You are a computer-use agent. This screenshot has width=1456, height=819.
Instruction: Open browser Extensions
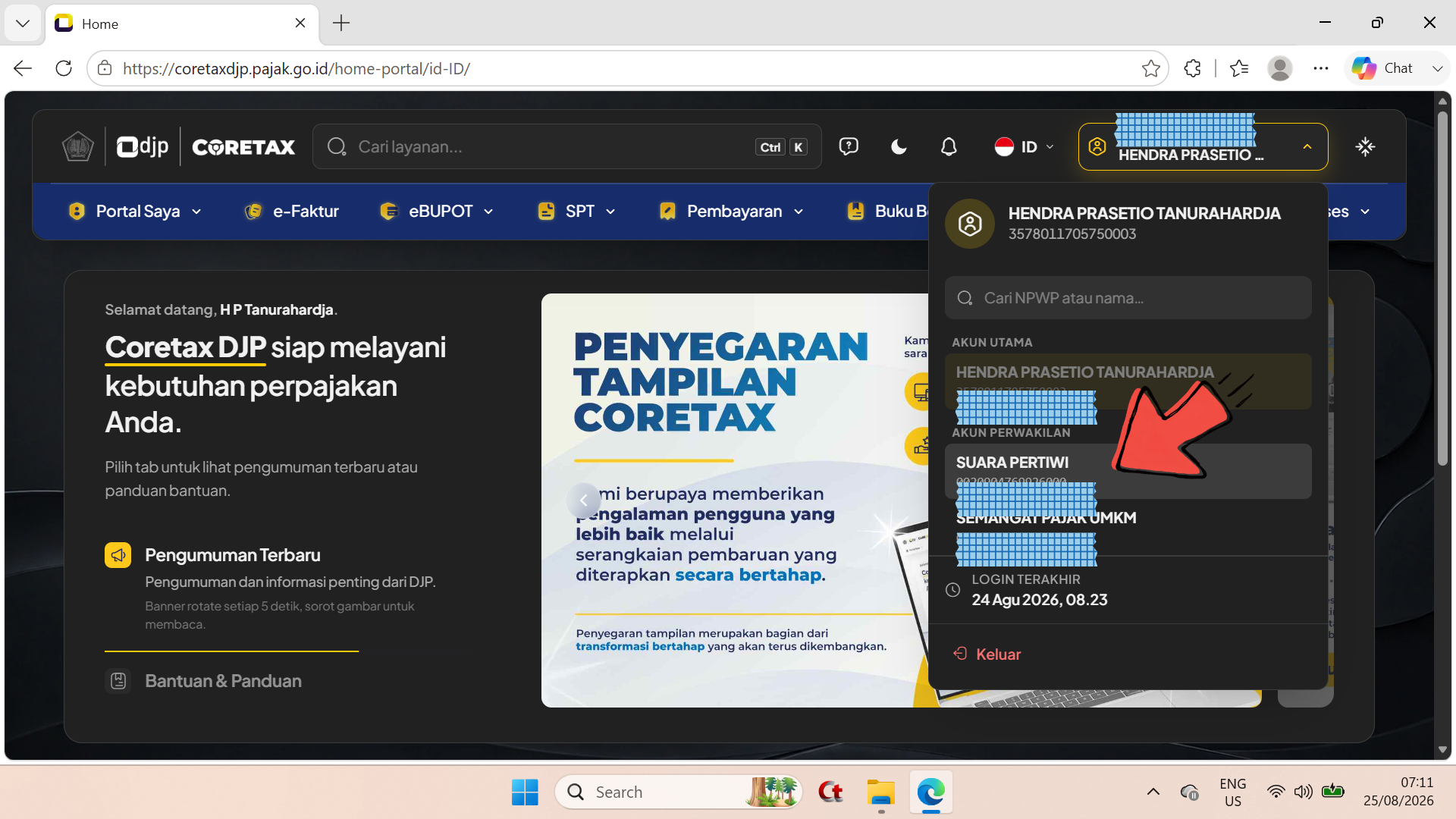pos(1192,68)
